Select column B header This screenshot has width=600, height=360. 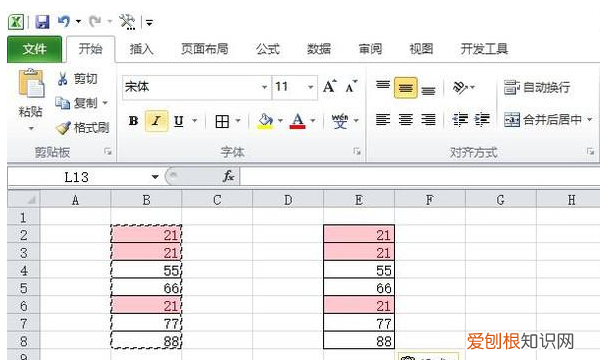[146, 200]
